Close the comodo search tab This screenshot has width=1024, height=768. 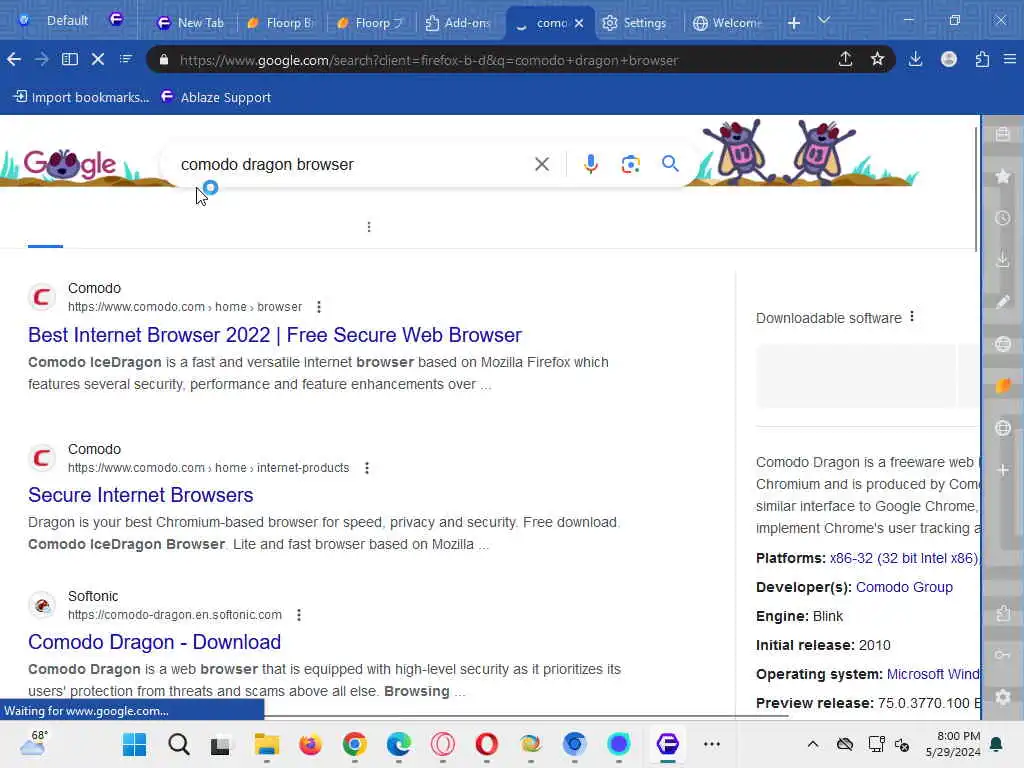point(579,23)
